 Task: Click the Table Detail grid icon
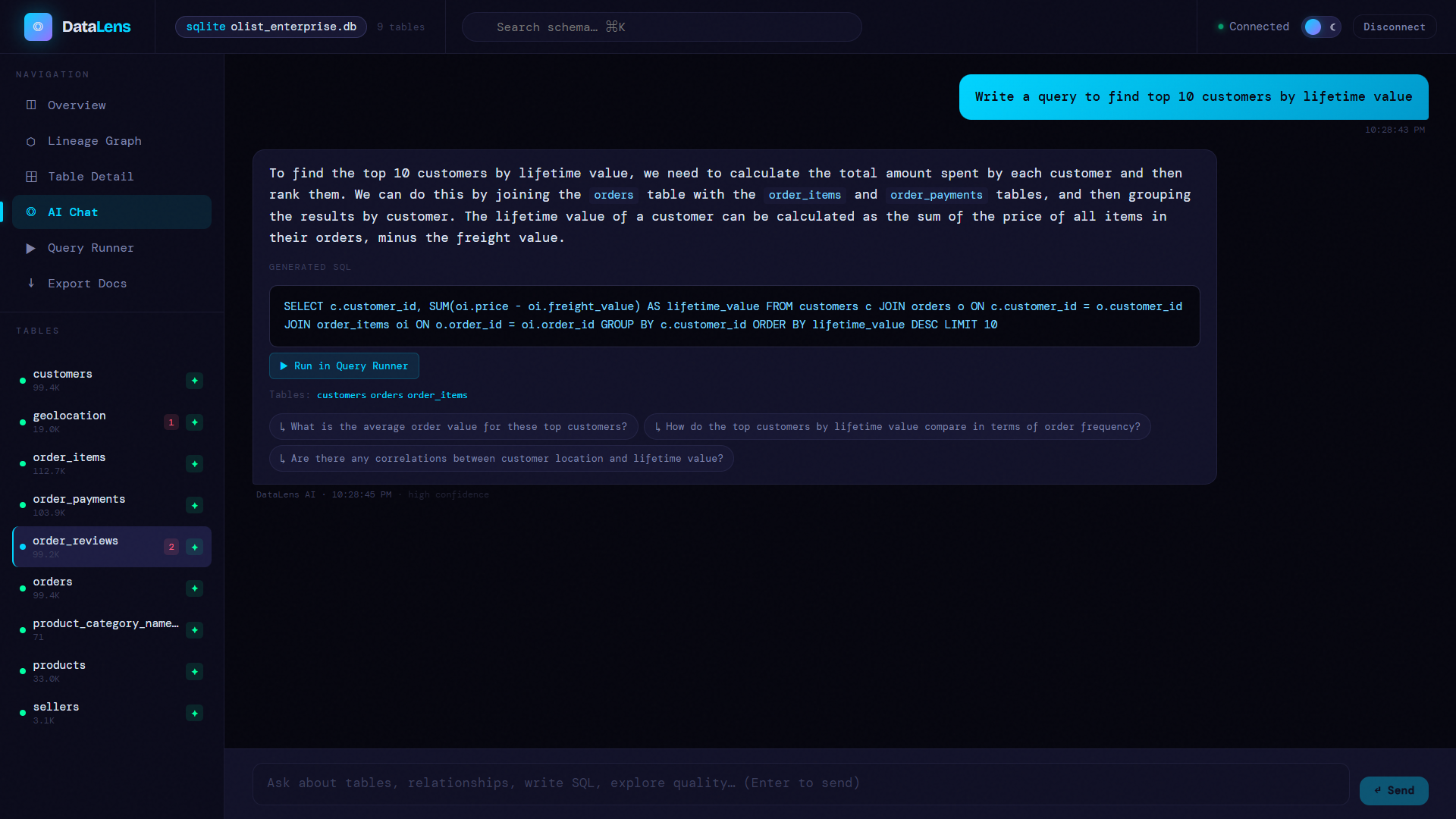31,177
